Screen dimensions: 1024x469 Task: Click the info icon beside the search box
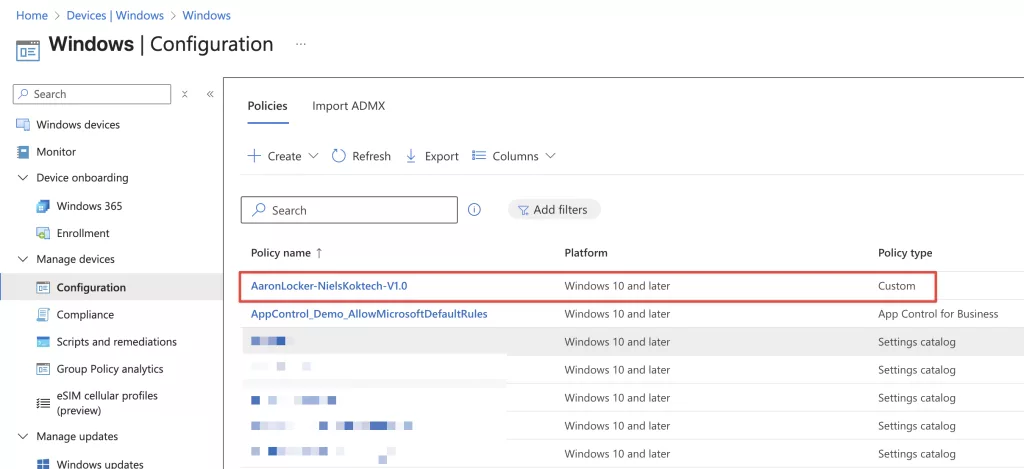[475, 210]
